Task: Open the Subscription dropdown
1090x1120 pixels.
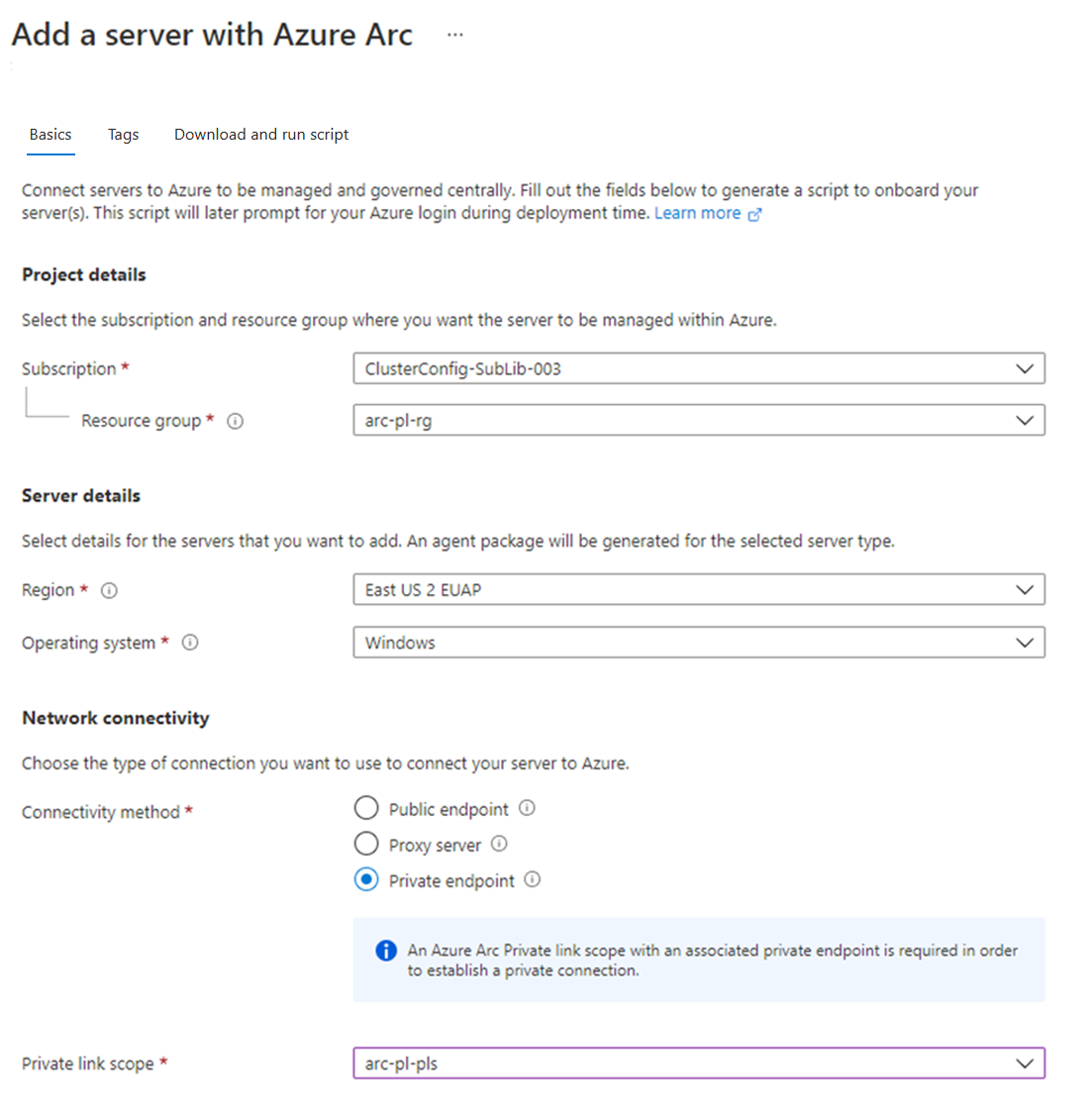Action: click(x=699, y=368)
